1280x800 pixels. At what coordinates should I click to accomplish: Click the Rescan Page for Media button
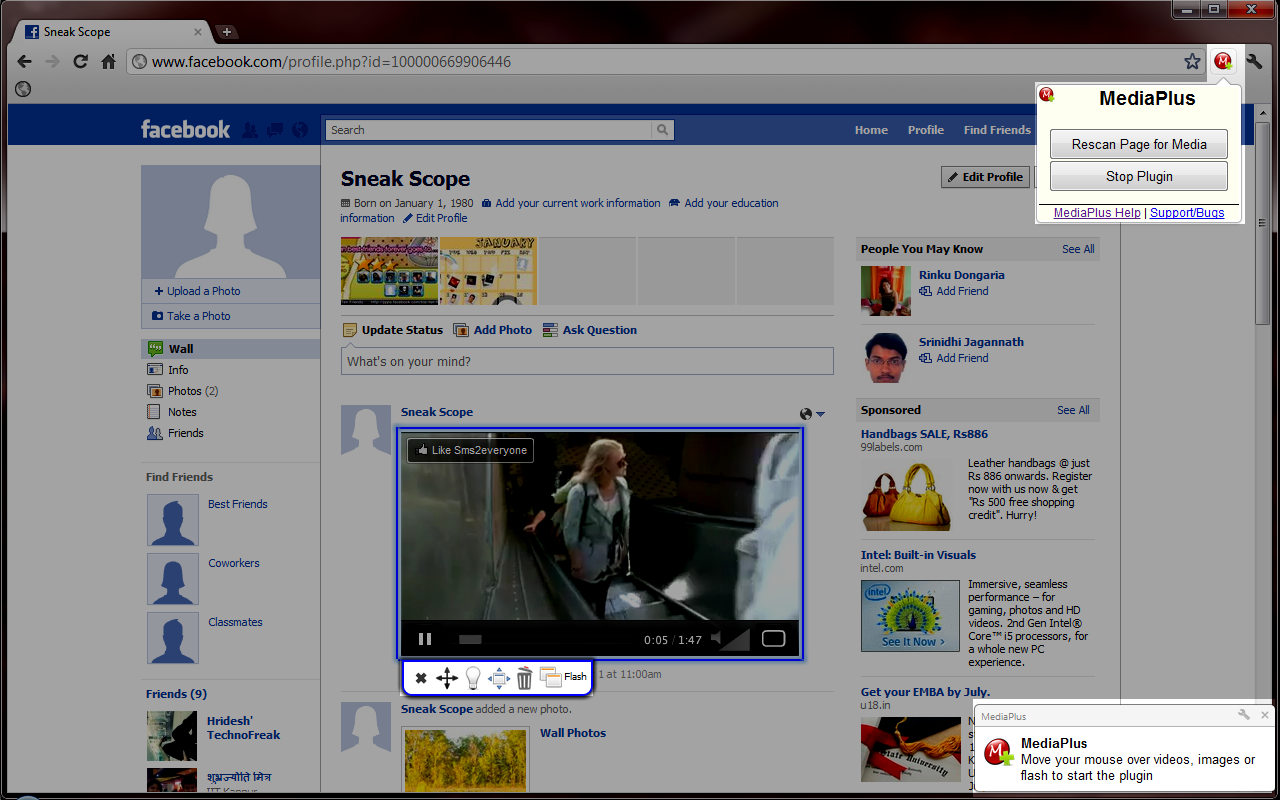[1139, 144]
